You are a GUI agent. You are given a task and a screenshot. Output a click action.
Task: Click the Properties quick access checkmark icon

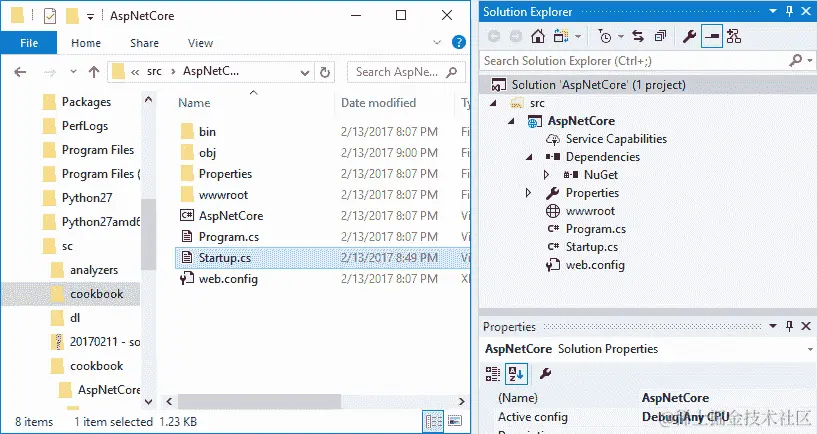pyautogui.click(x=50, y=16)
